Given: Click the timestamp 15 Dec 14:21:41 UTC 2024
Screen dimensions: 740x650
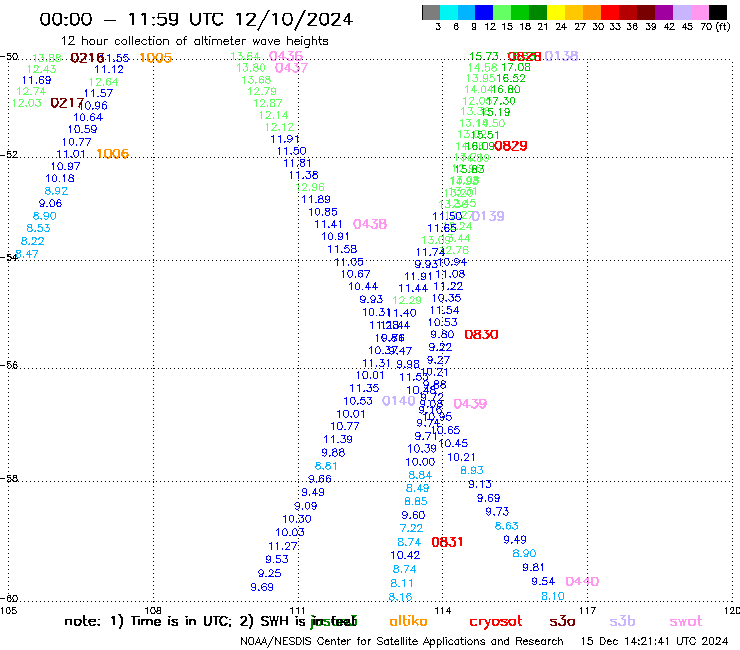Looking at the screenshot, I should click(655, 642).
